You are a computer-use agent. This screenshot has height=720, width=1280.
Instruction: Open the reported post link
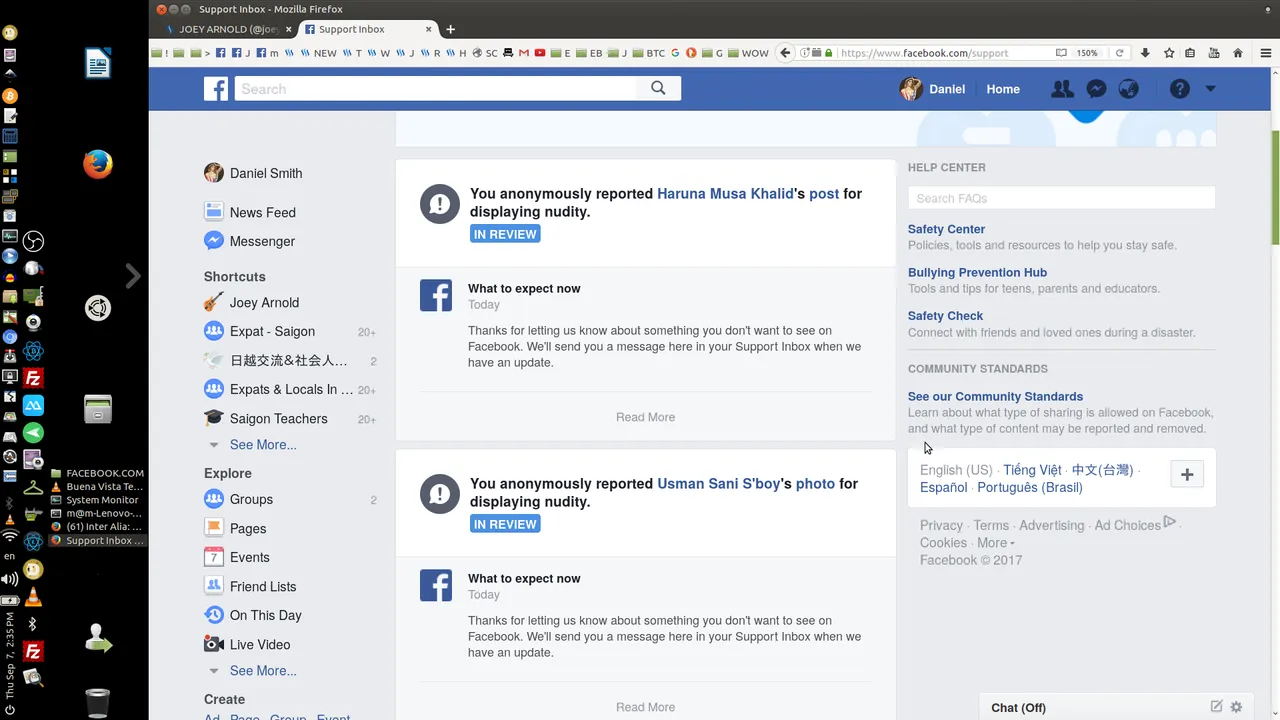824,194
